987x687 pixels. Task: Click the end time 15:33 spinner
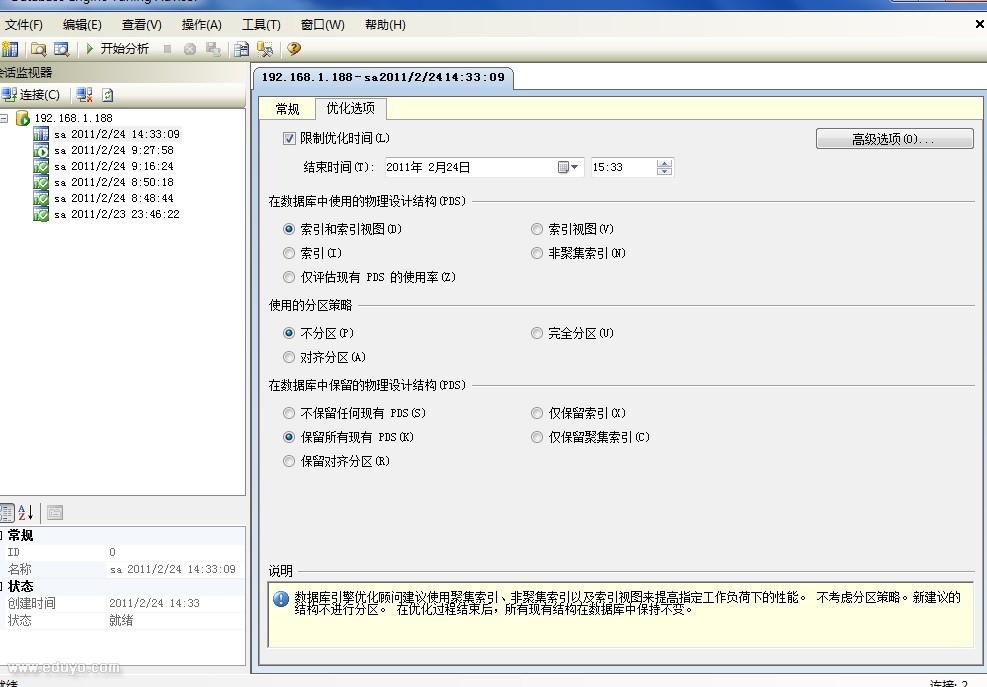tap(665, 168)
